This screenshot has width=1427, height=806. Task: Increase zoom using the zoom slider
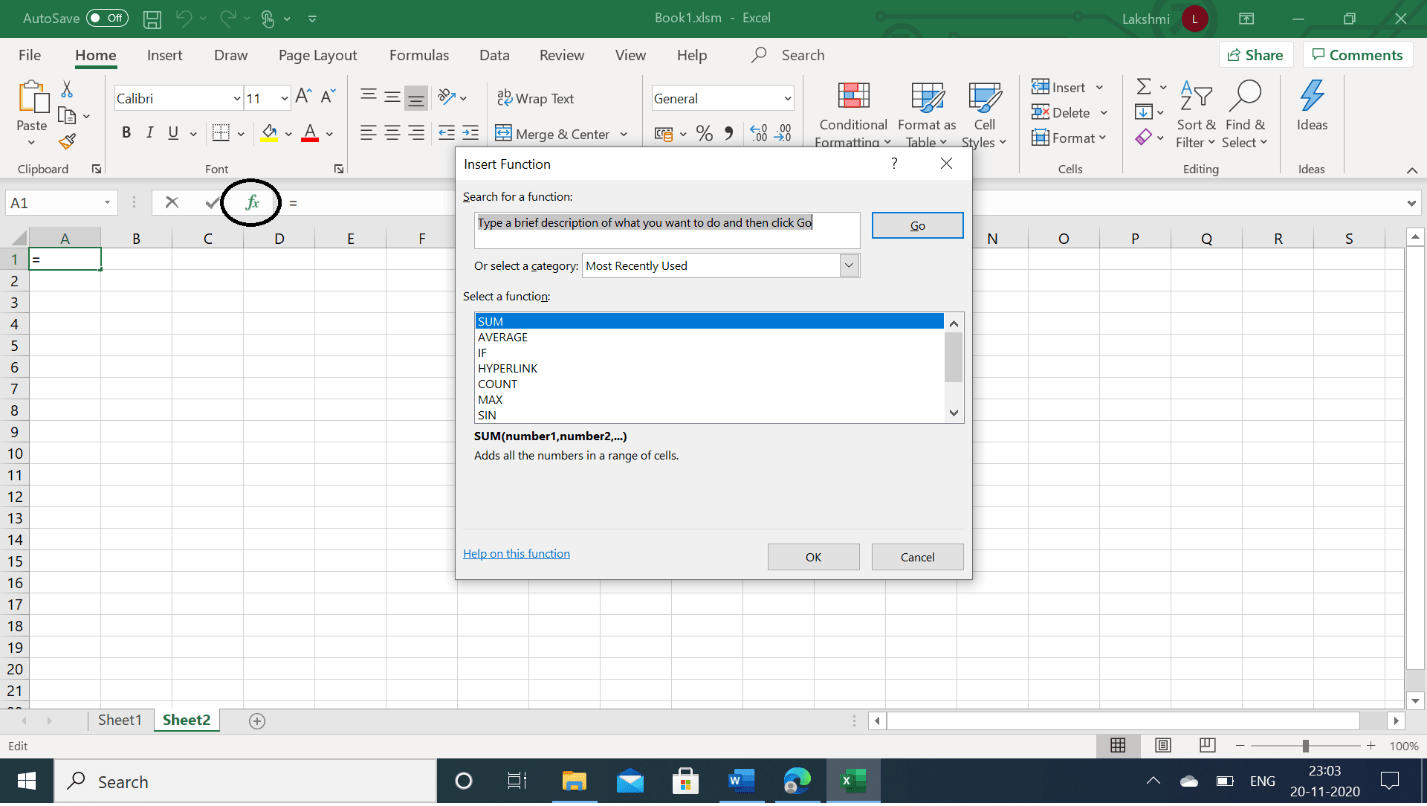[1368, 745]
